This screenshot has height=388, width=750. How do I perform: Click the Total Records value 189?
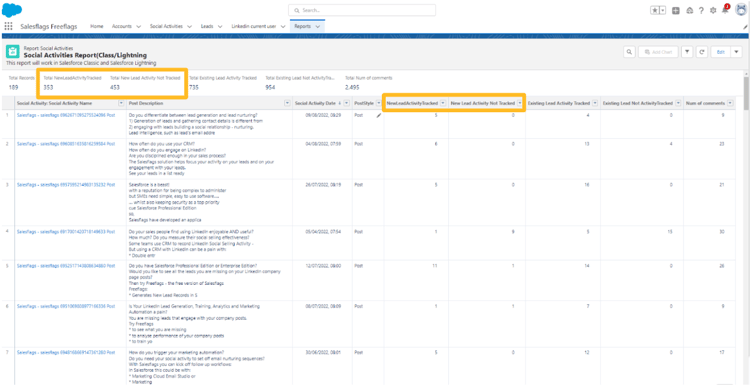coord(14,88)
